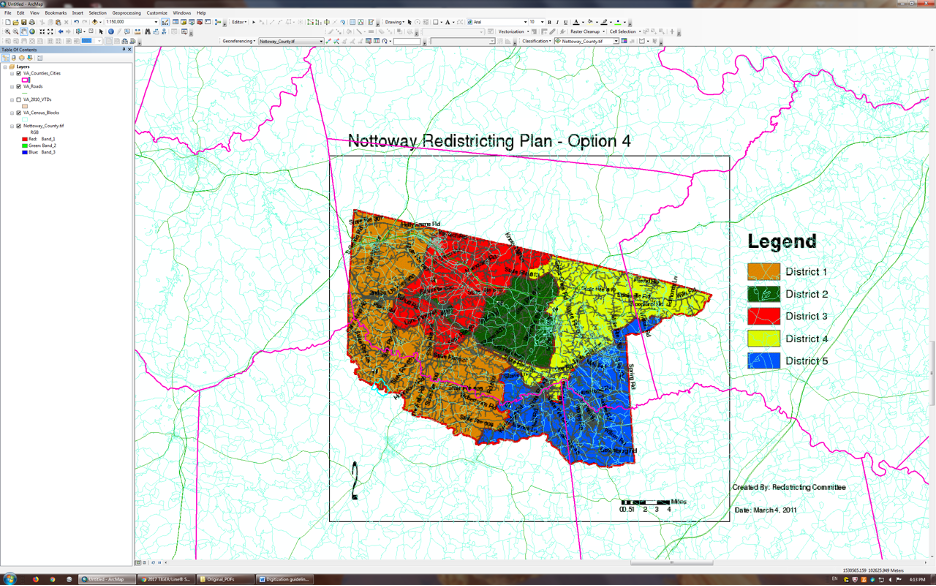This screenshot has width=936, height=586.
Task: Open the Geoprocessing menu
Action: click(125, 12)
